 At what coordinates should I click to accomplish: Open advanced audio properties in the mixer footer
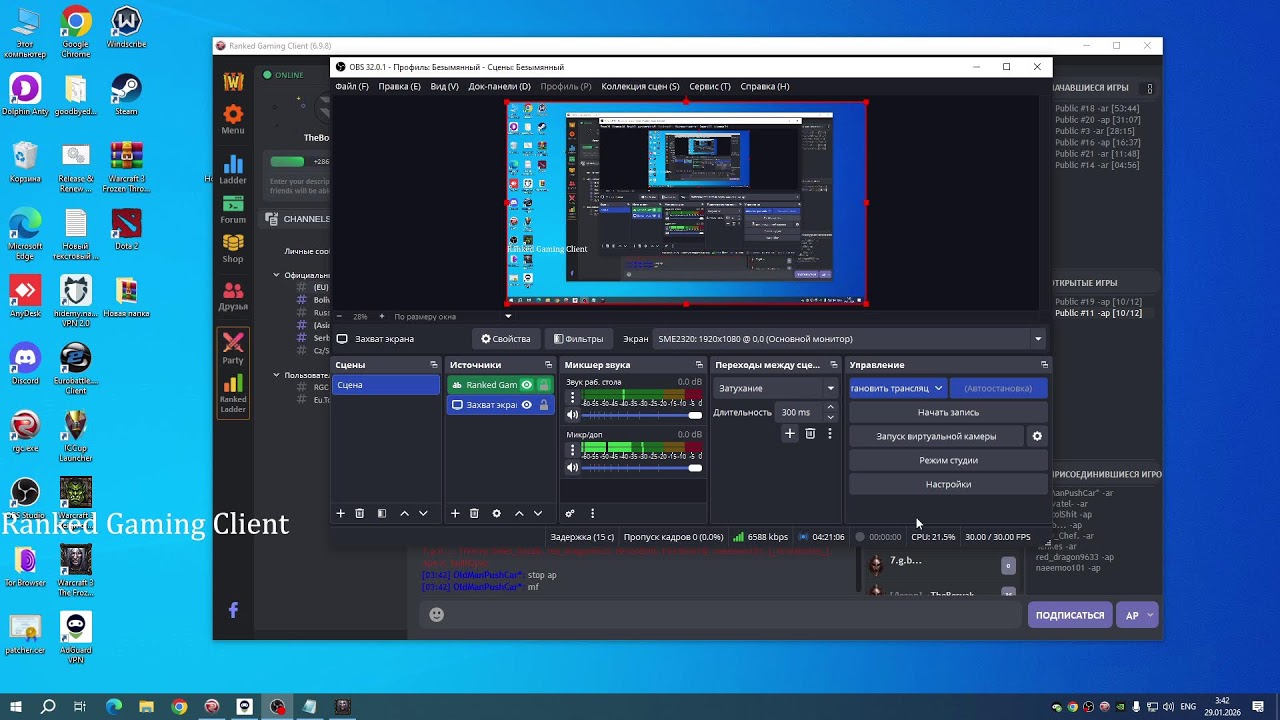click(570, 513)
